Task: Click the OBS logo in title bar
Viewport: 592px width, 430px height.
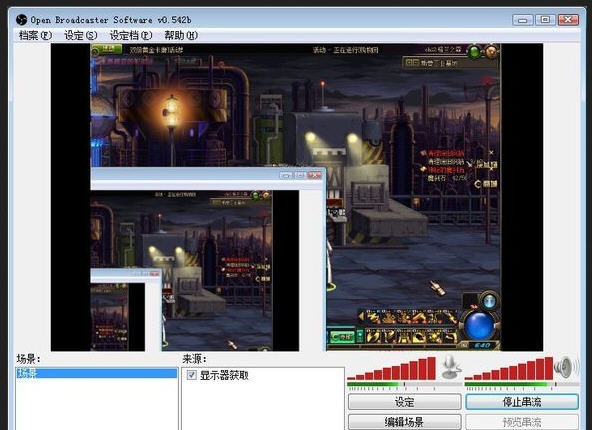Action: 22,20
